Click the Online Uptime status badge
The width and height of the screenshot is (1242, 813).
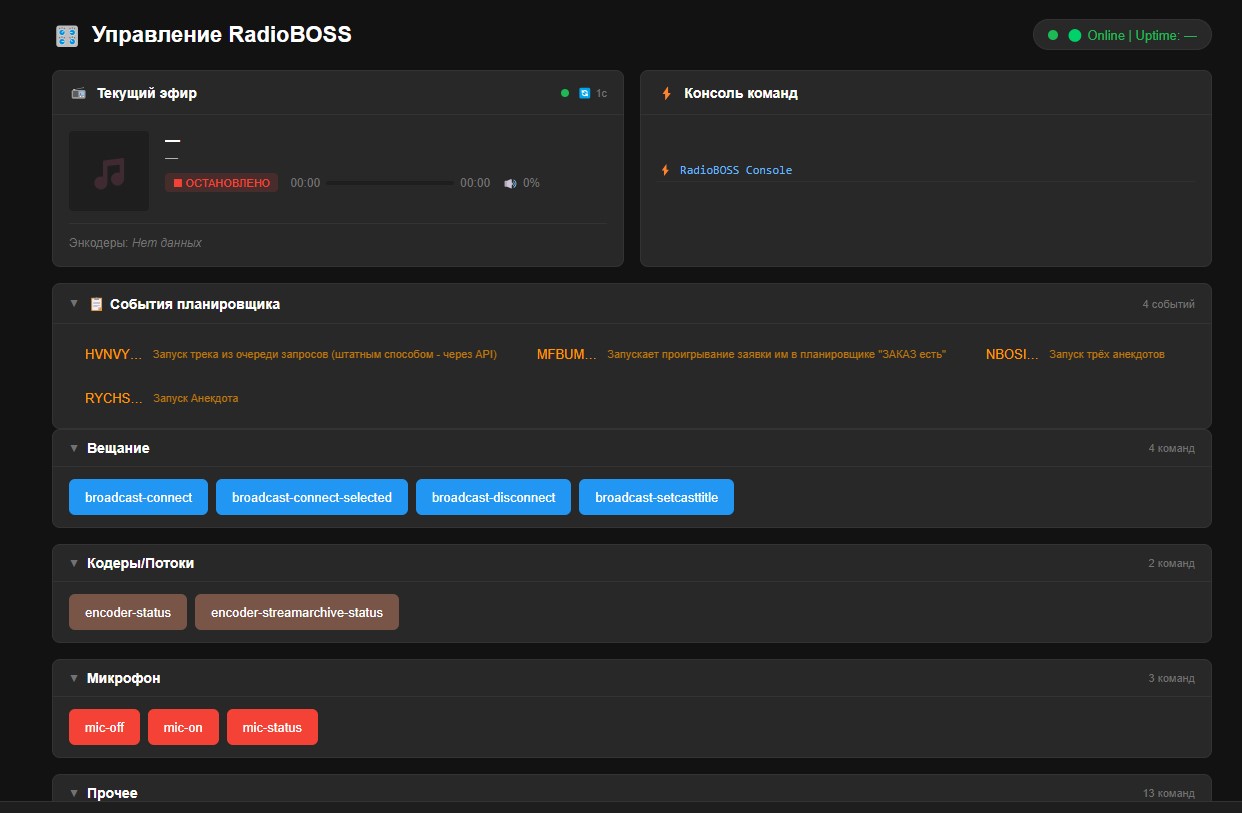coord(1122,35)
